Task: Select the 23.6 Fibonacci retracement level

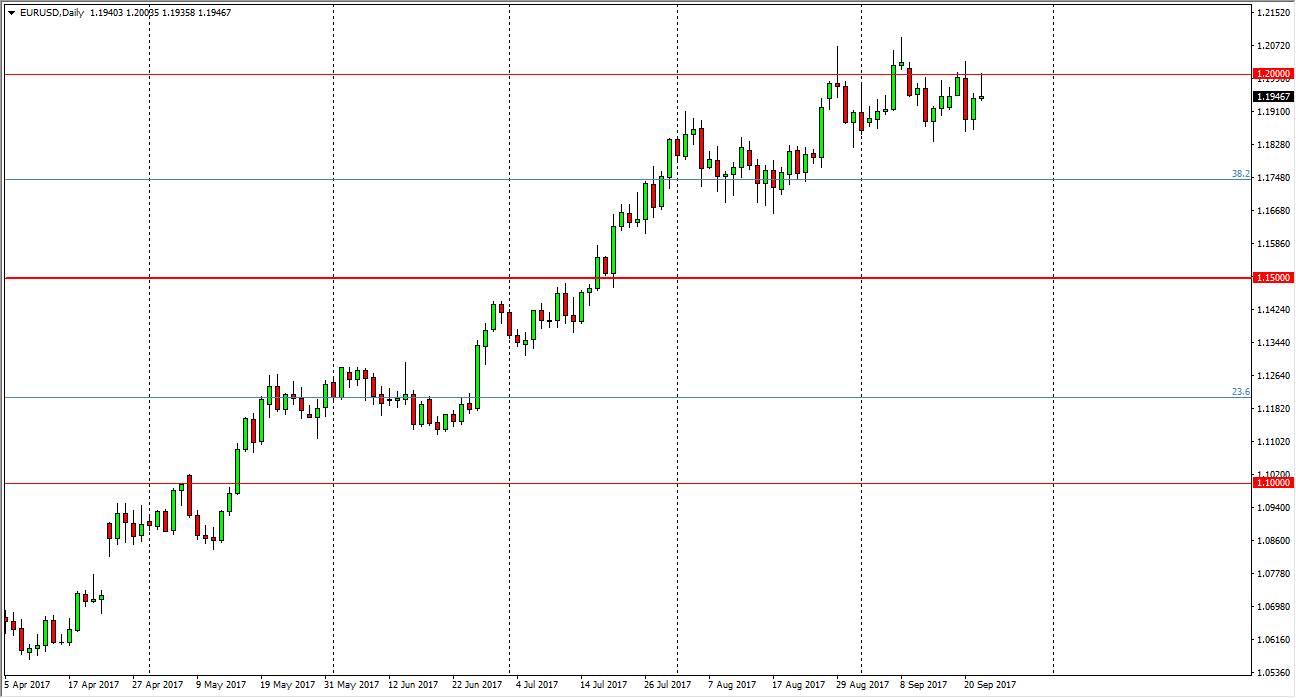Action: pos(1240,392)
